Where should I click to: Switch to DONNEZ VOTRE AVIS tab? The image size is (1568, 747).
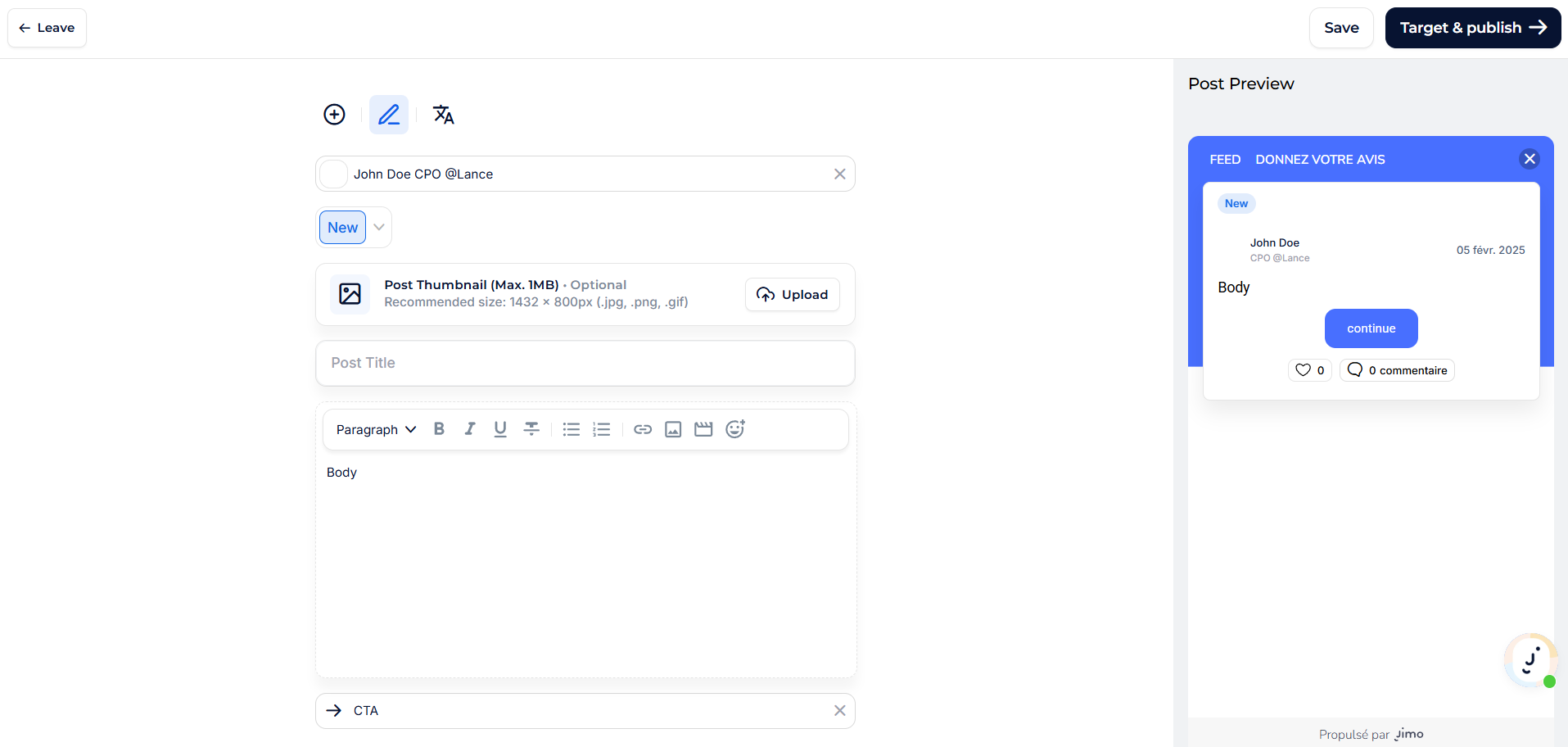(1320, 160)
